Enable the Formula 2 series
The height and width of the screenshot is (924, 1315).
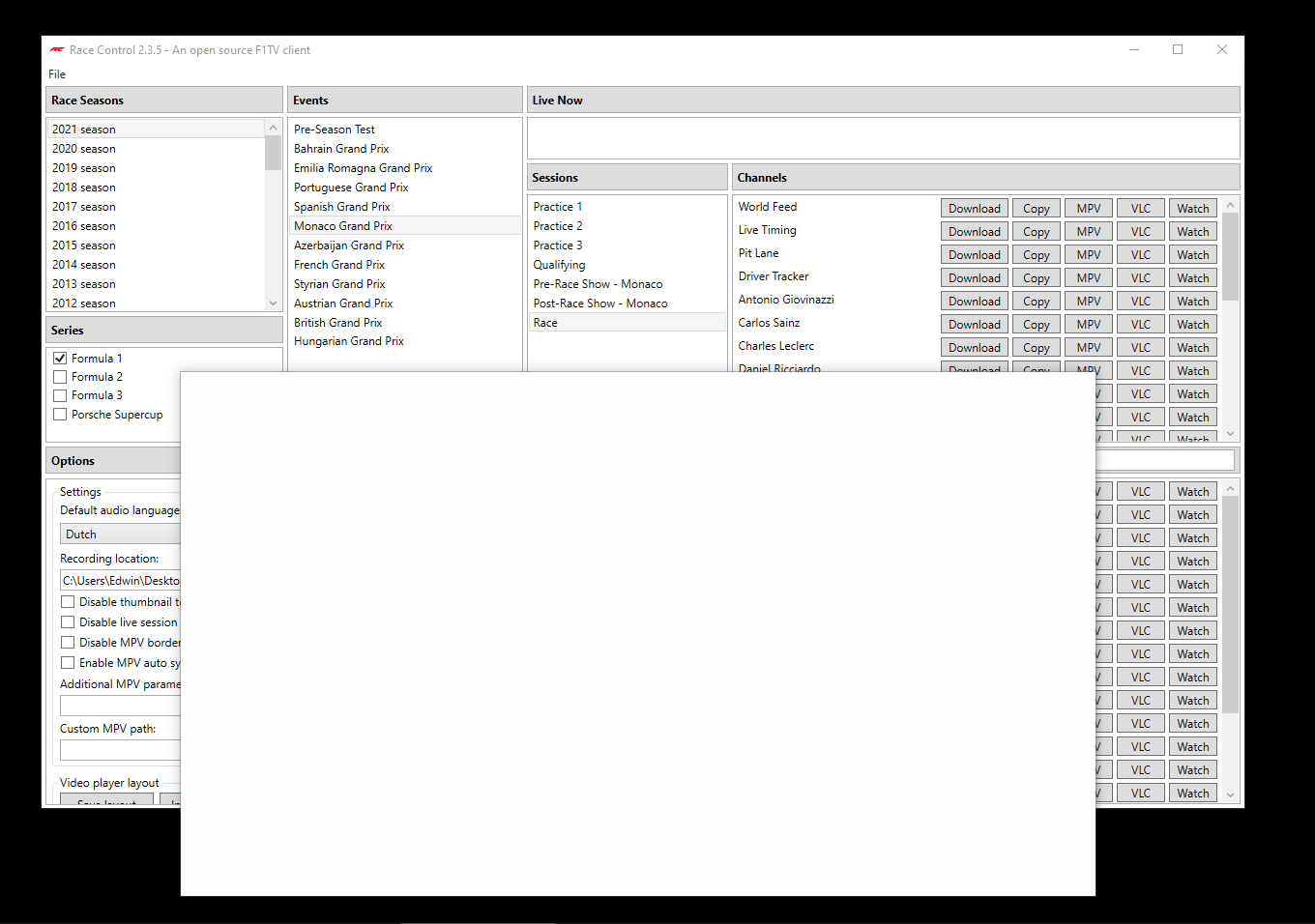(x=60, y=376)
